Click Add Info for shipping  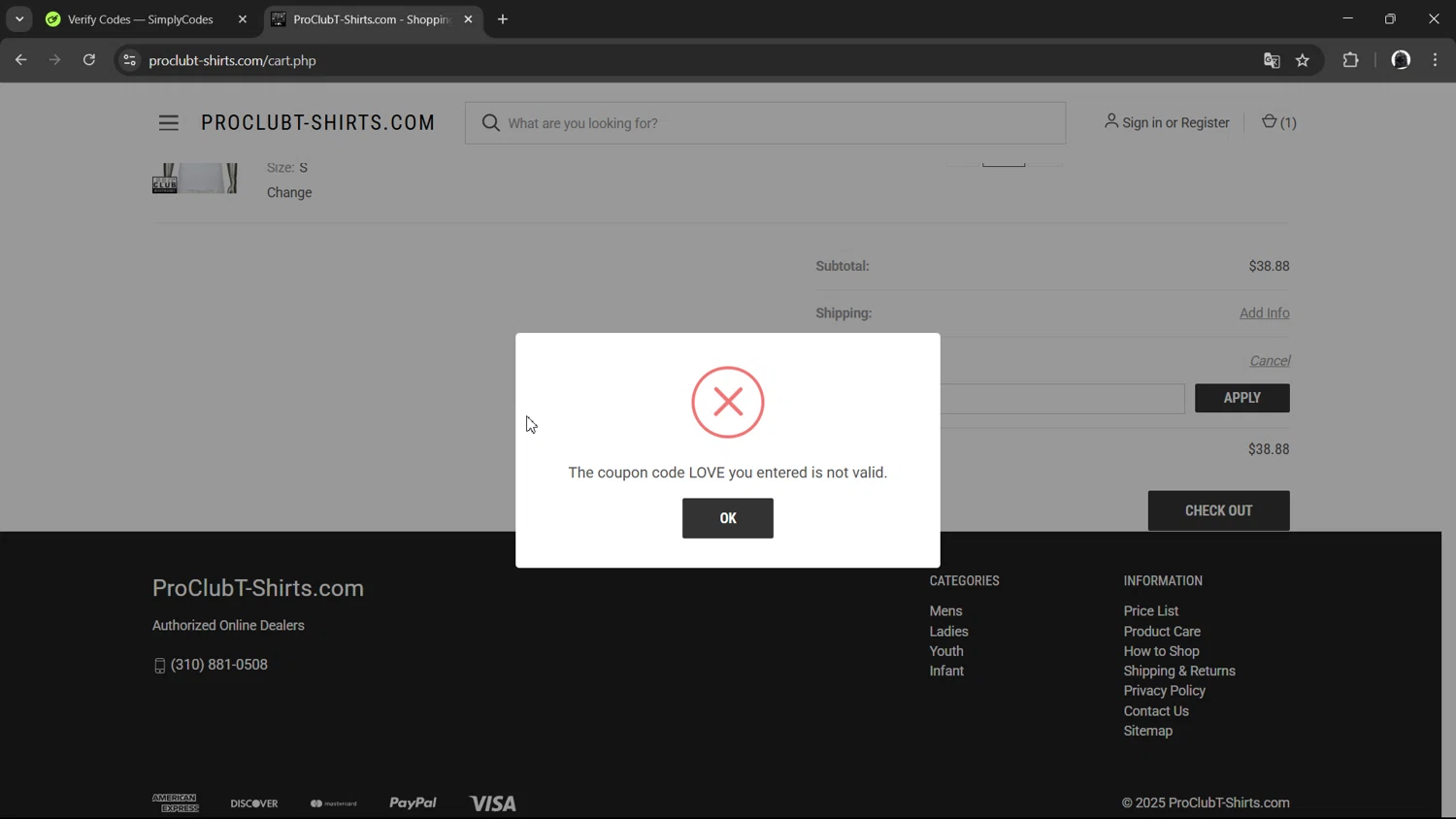coord(1264,312)
